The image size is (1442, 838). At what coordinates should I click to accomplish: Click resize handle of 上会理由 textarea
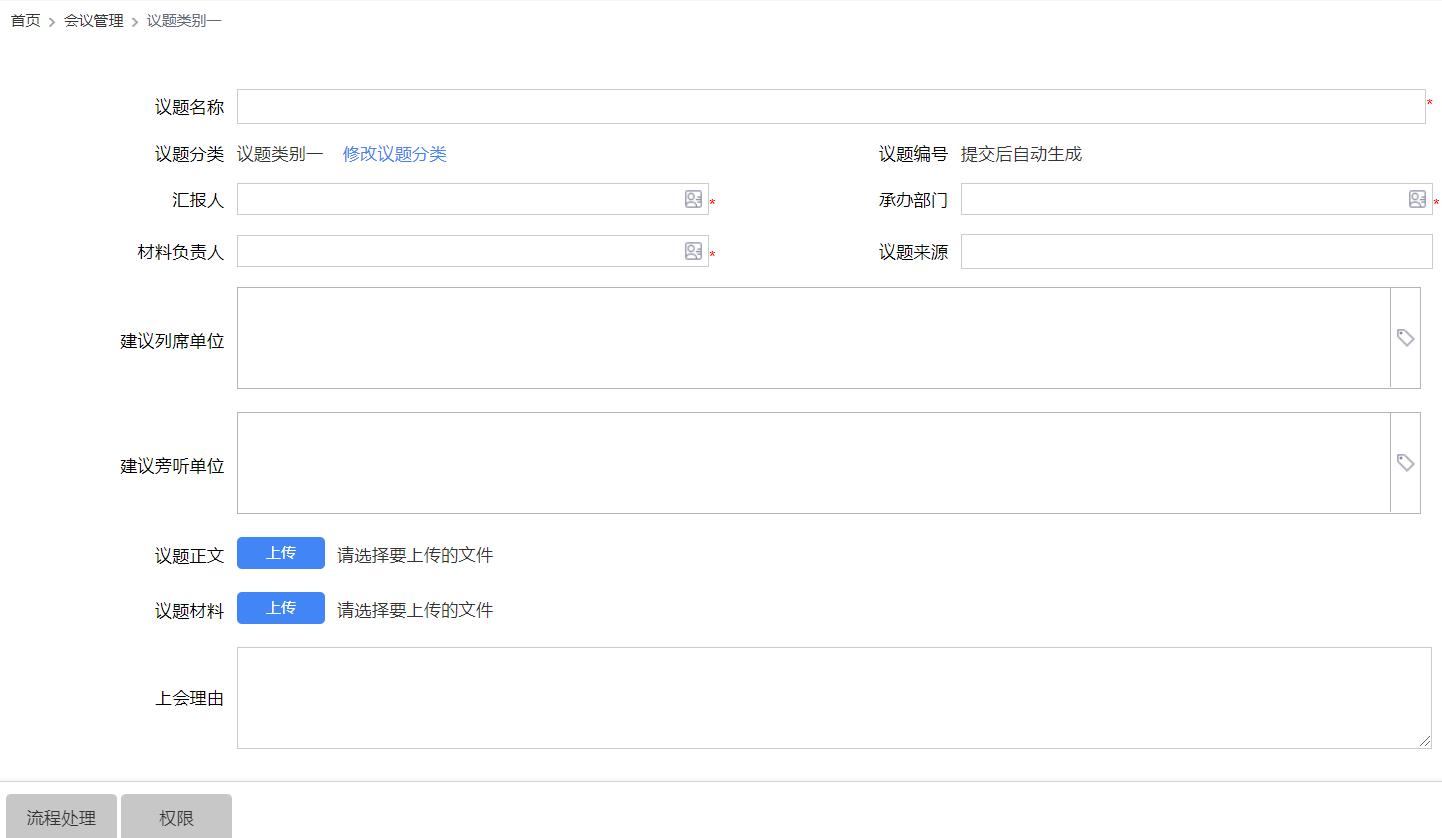pos(1425,742)
